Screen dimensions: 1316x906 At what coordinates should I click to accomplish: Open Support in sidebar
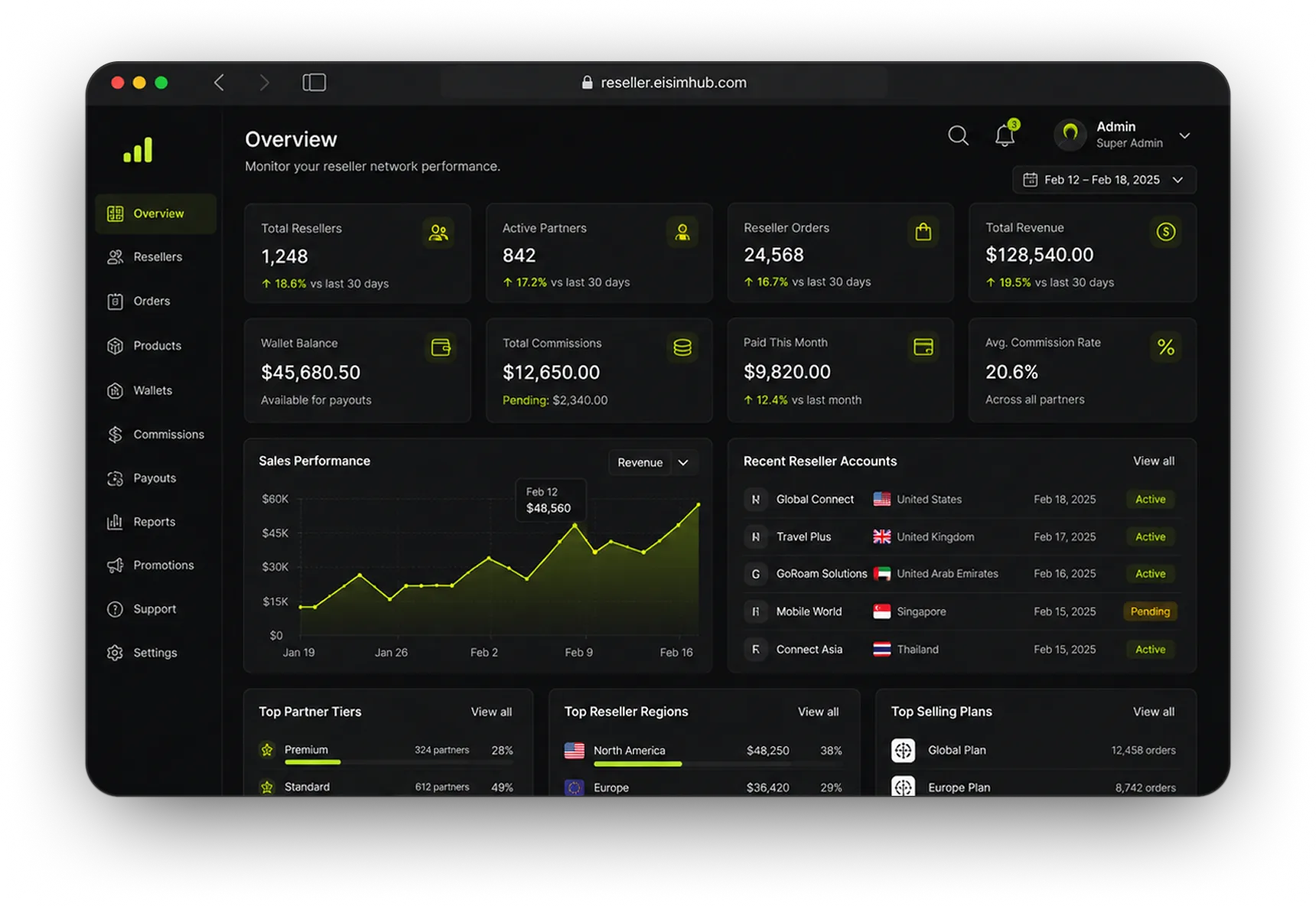(156, 609)
